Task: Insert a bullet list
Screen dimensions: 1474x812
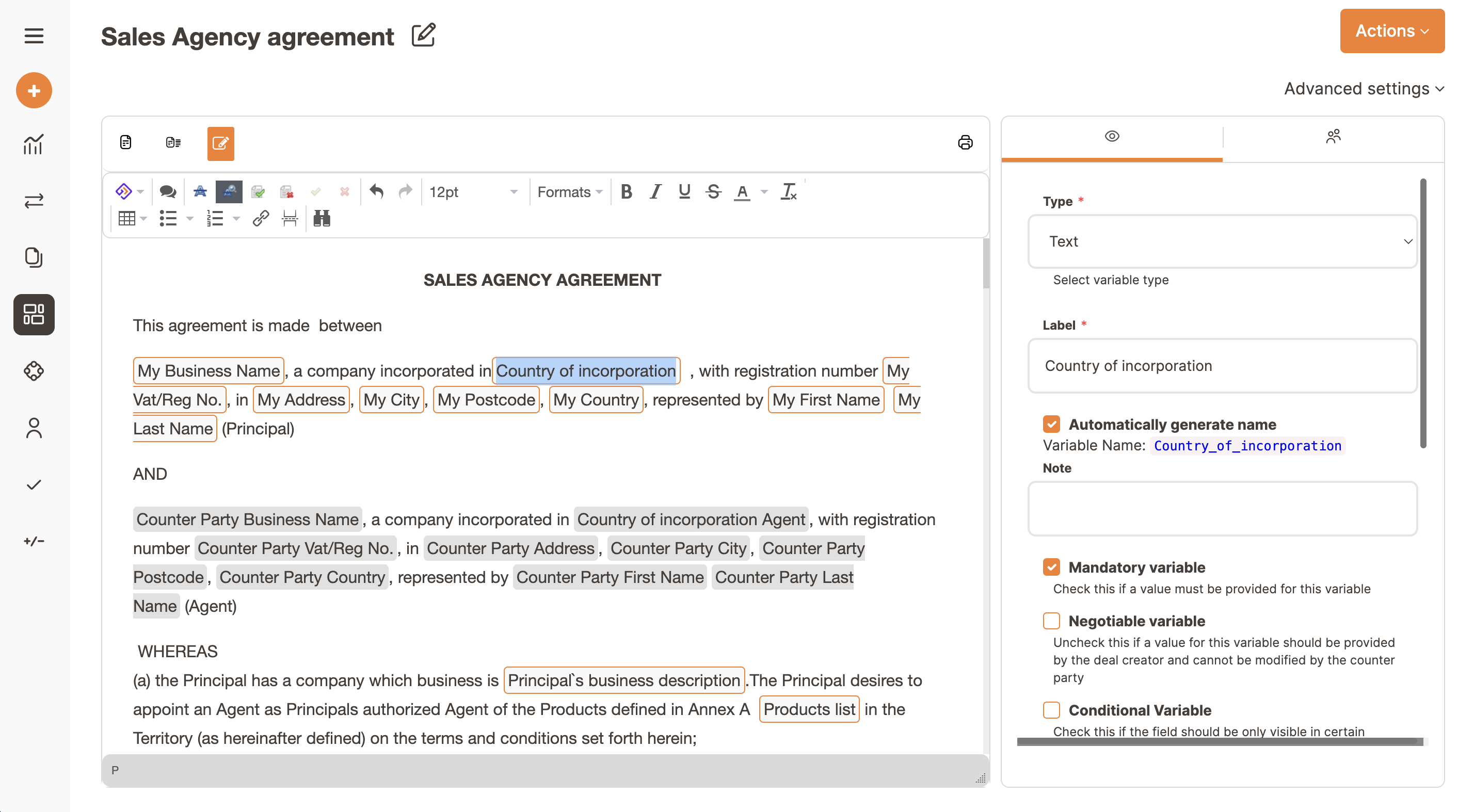Action: (168, 218)
